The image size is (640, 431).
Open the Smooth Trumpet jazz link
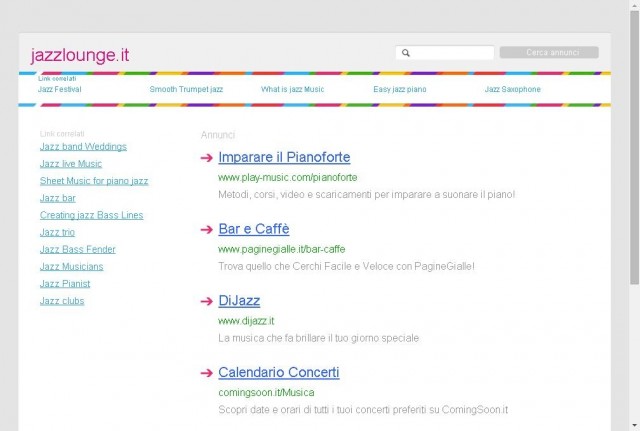point(186,89)
